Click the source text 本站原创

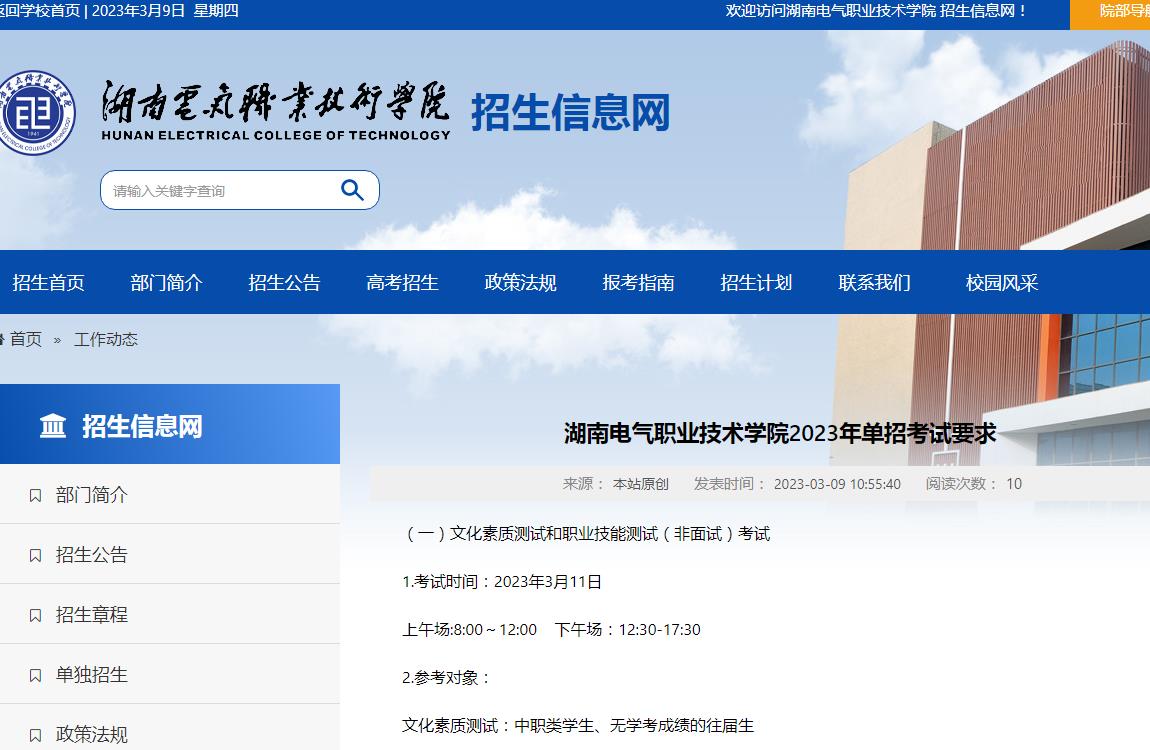coord(641,485)
